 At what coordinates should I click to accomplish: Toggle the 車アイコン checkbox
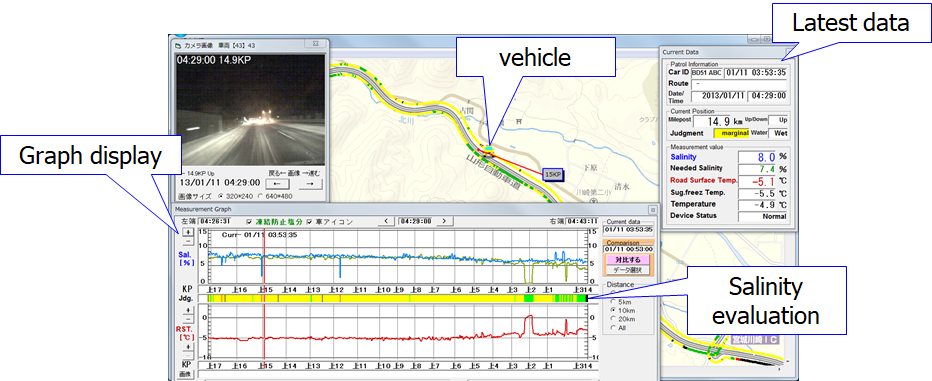(310, 222)
